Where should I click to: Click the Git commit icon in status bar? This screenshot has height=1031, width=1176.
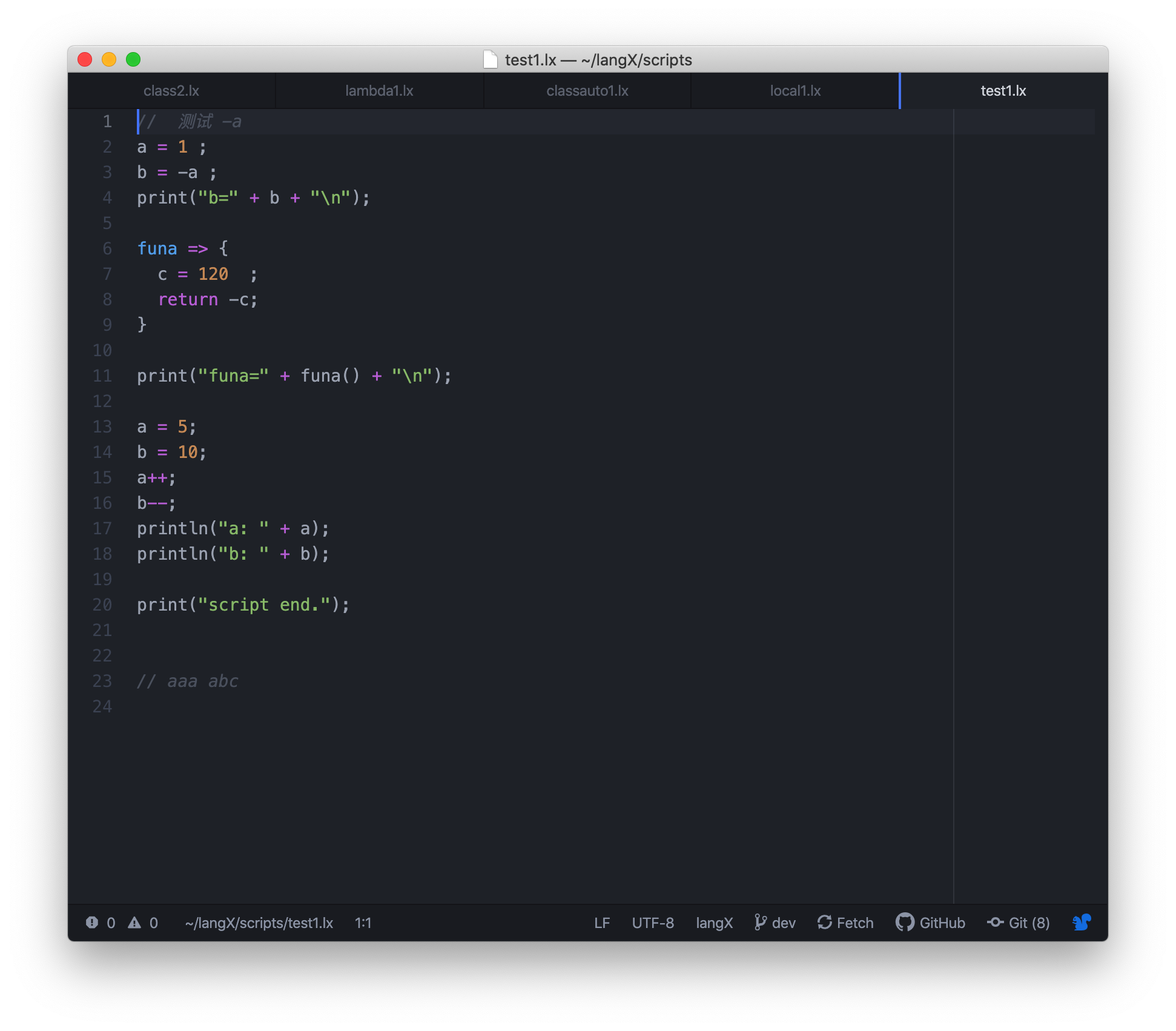pos(995,922)
